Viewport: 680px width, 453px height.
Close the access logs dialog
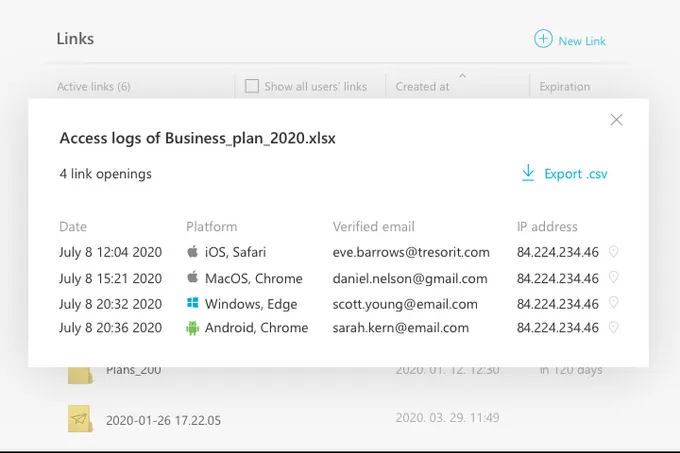tap(616, 120)
